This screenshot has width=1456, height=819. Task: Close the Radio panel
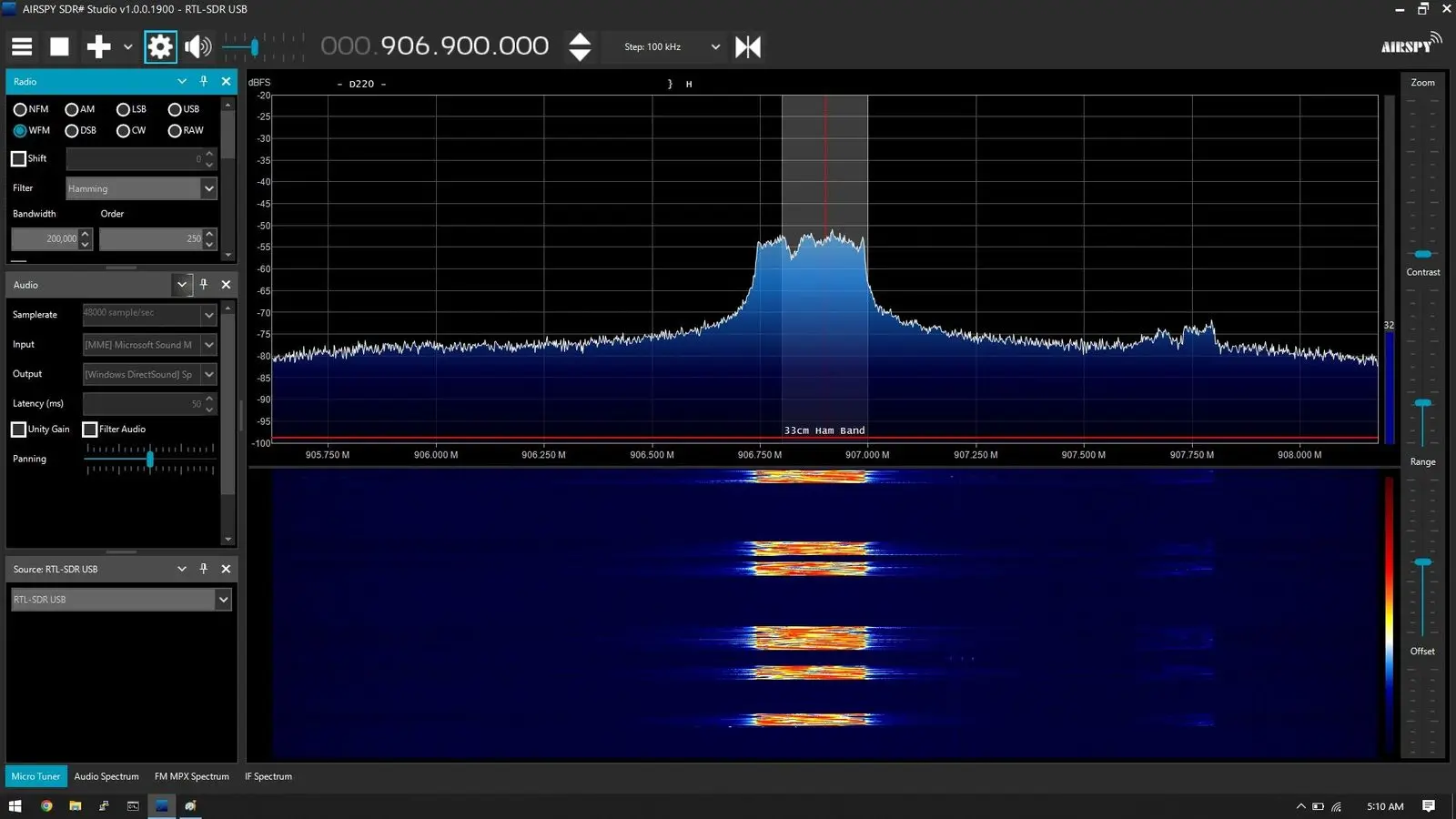(x=226, y=81)
